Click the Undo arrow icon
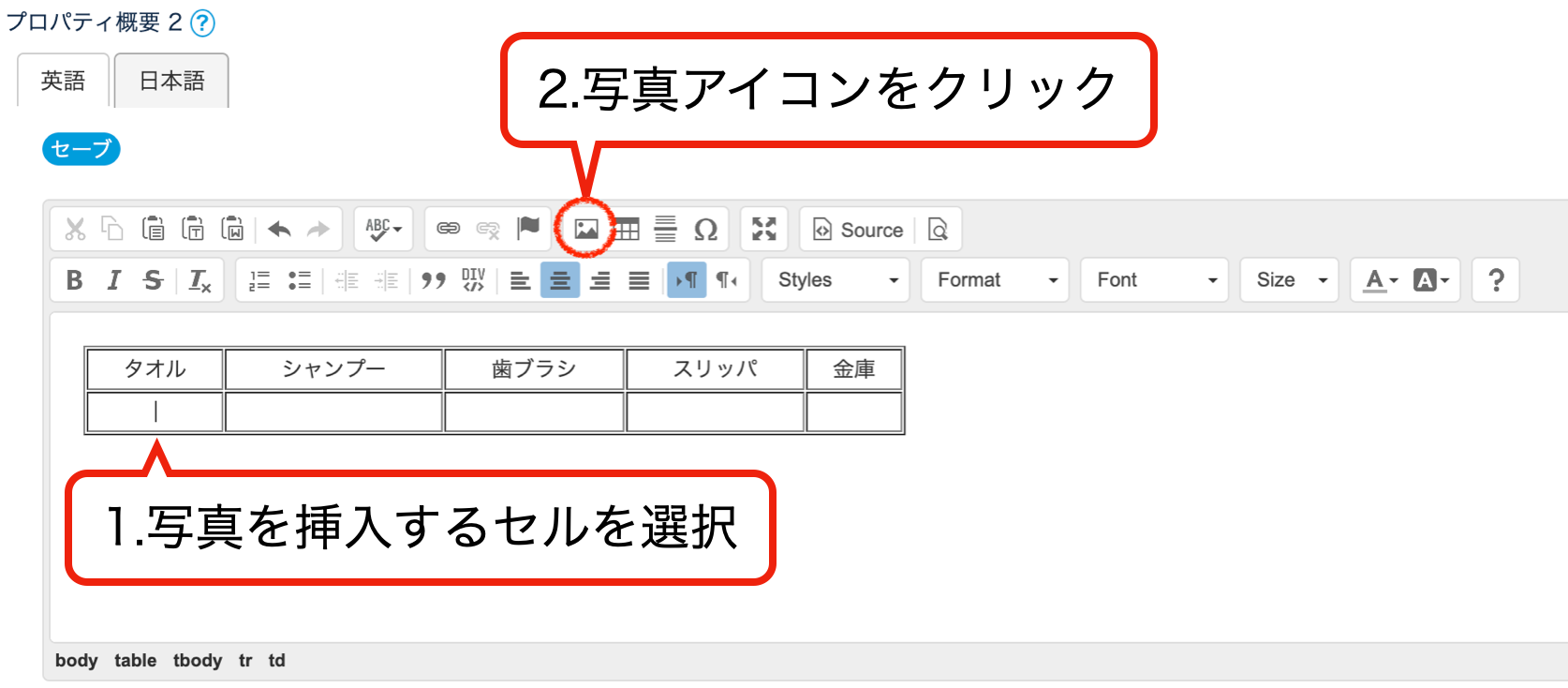 (279, 230)
